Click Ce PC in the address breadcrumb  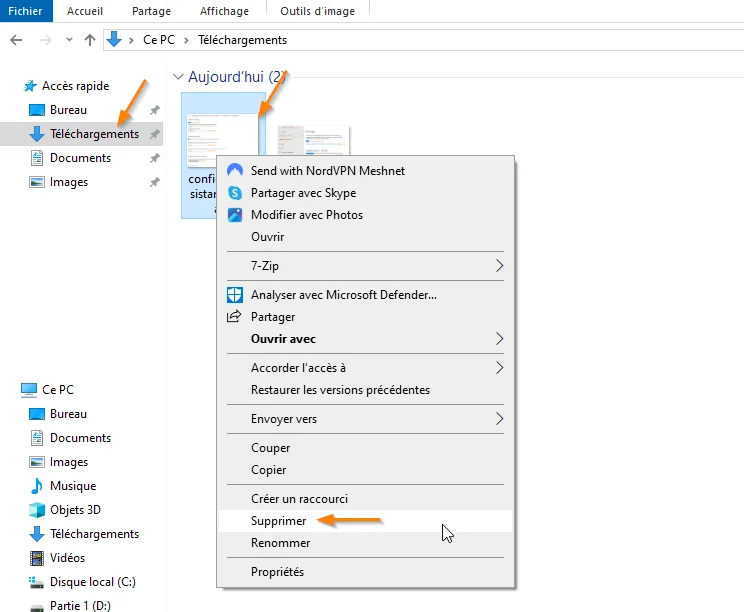point(159,40)
